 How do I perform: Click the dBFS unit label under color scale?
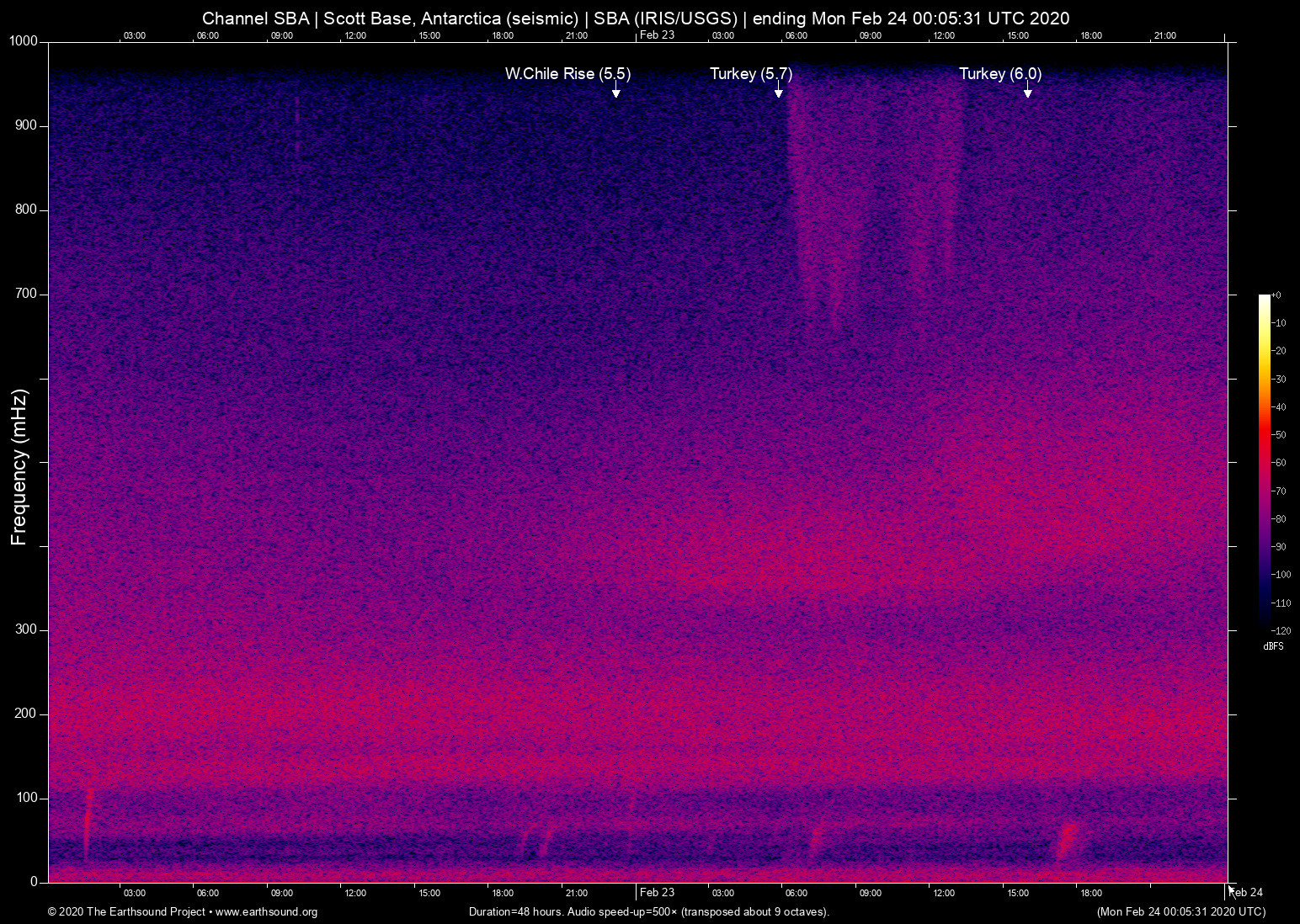[x=1274, y=646]
